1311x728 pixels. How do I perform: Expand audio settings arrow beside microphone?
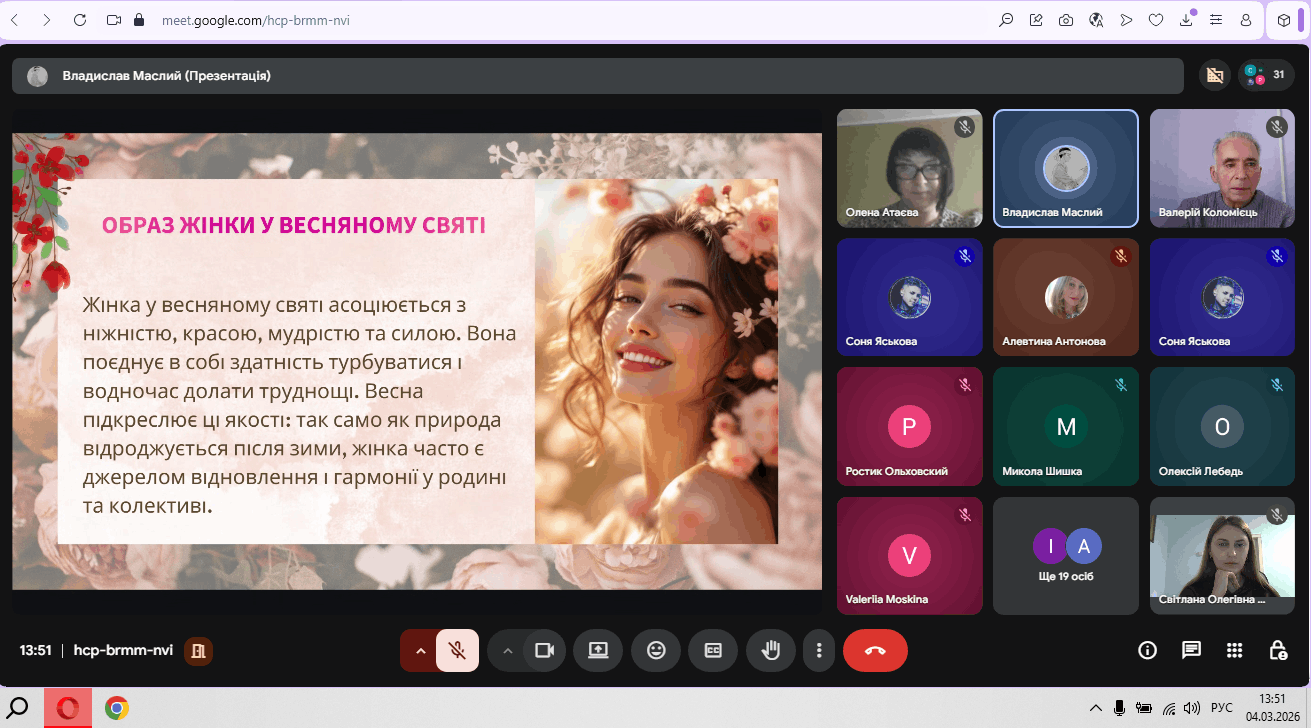420,650
